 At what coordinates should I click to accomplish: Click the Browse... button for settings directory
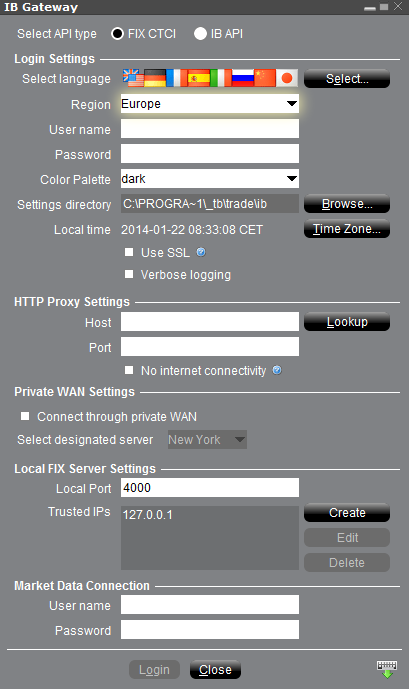[x=347, y=204]
